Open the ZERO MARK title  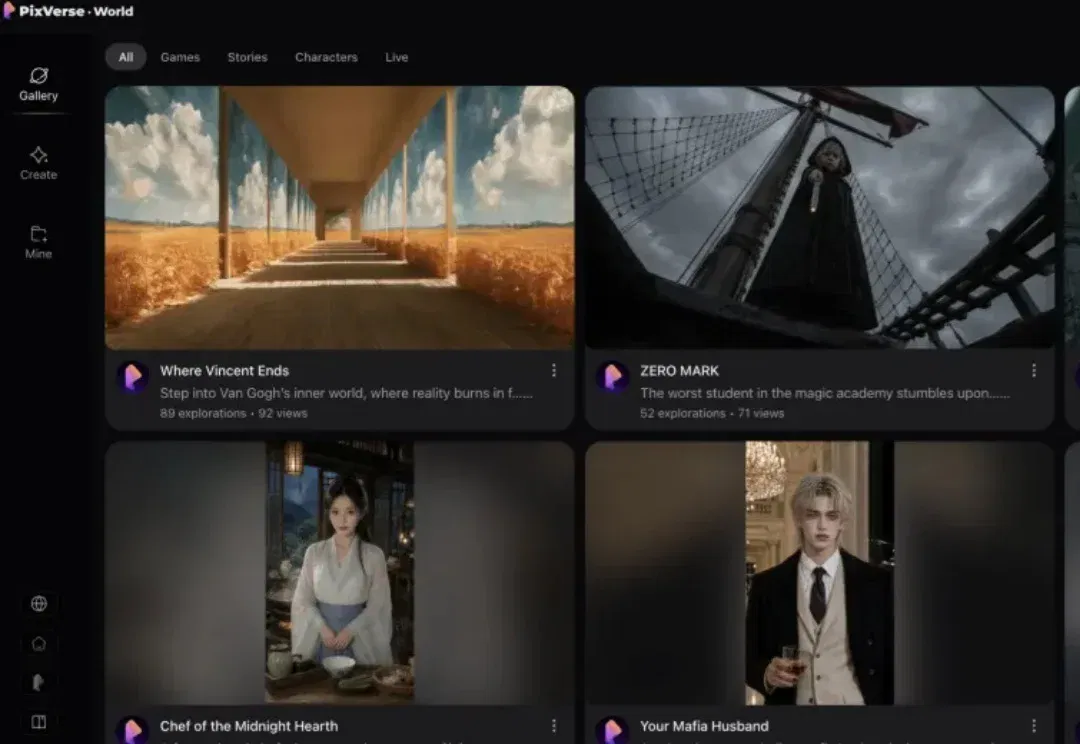[x=680, y=371]
